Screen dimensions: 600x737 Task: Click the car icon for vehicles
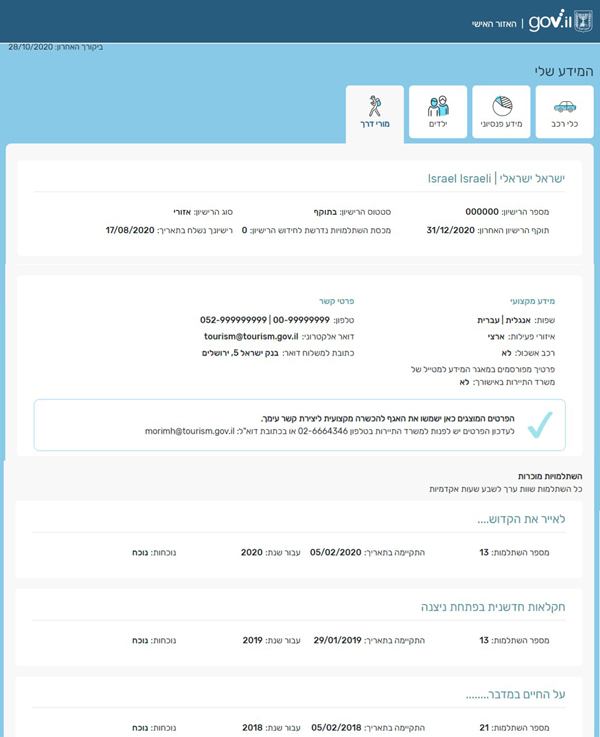click(x=564, y=106)
